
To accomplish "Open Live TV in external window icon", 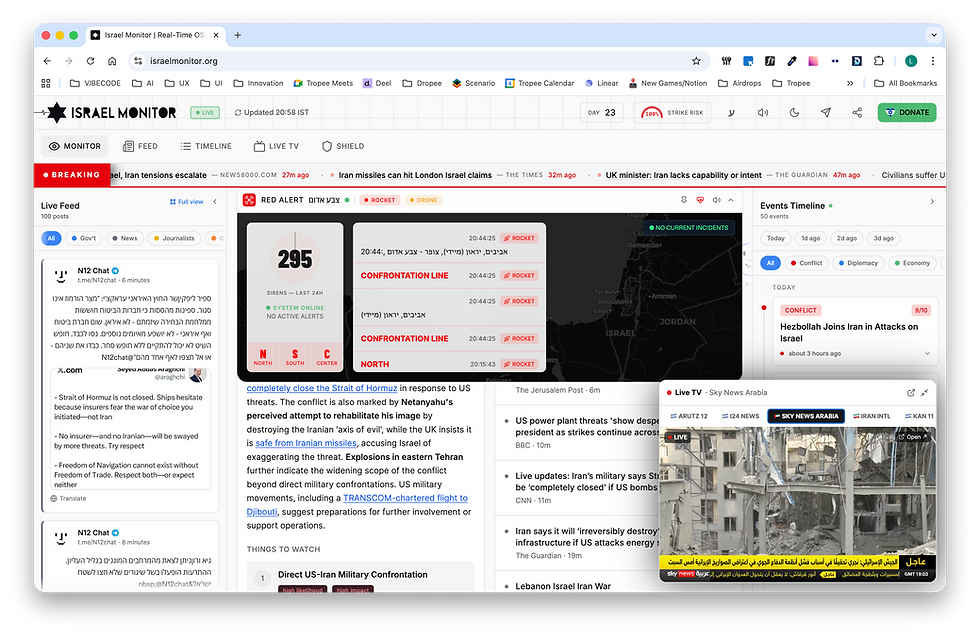I will pos(911,393).
